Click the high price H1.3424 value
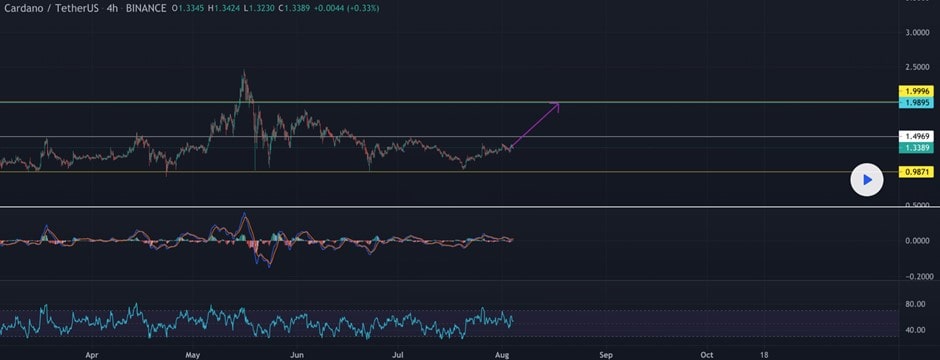This screenshot has height=360, width=940. click(x=225, y=8)
